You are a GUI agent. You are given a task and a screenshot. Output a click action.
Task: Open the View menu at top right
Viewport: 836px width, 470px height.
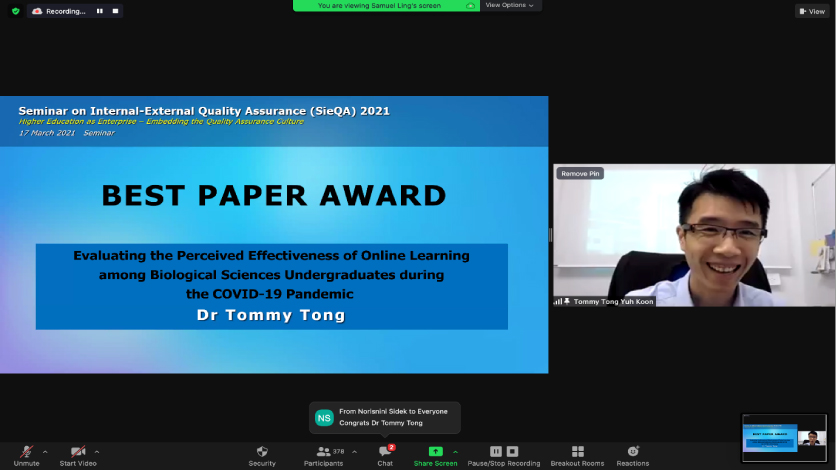pos(812,11)
